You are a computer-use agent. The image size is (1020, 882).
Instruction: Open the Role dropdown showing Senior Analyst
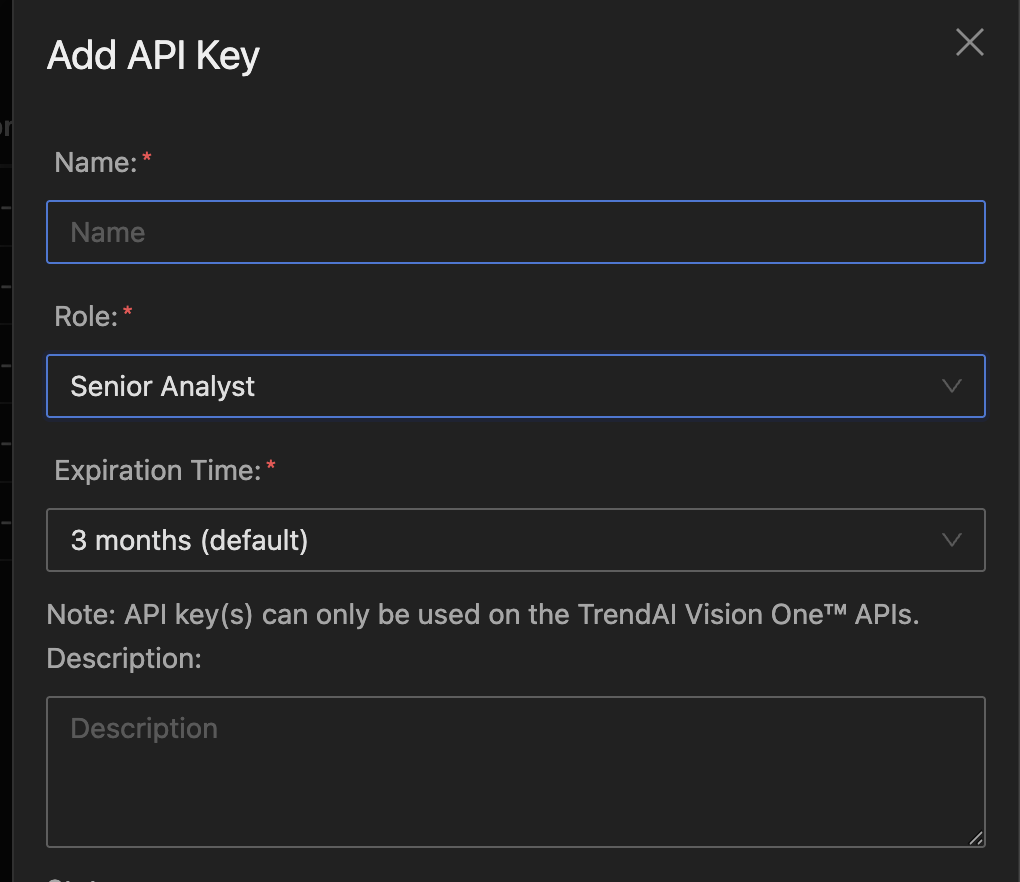pos(515,386)
